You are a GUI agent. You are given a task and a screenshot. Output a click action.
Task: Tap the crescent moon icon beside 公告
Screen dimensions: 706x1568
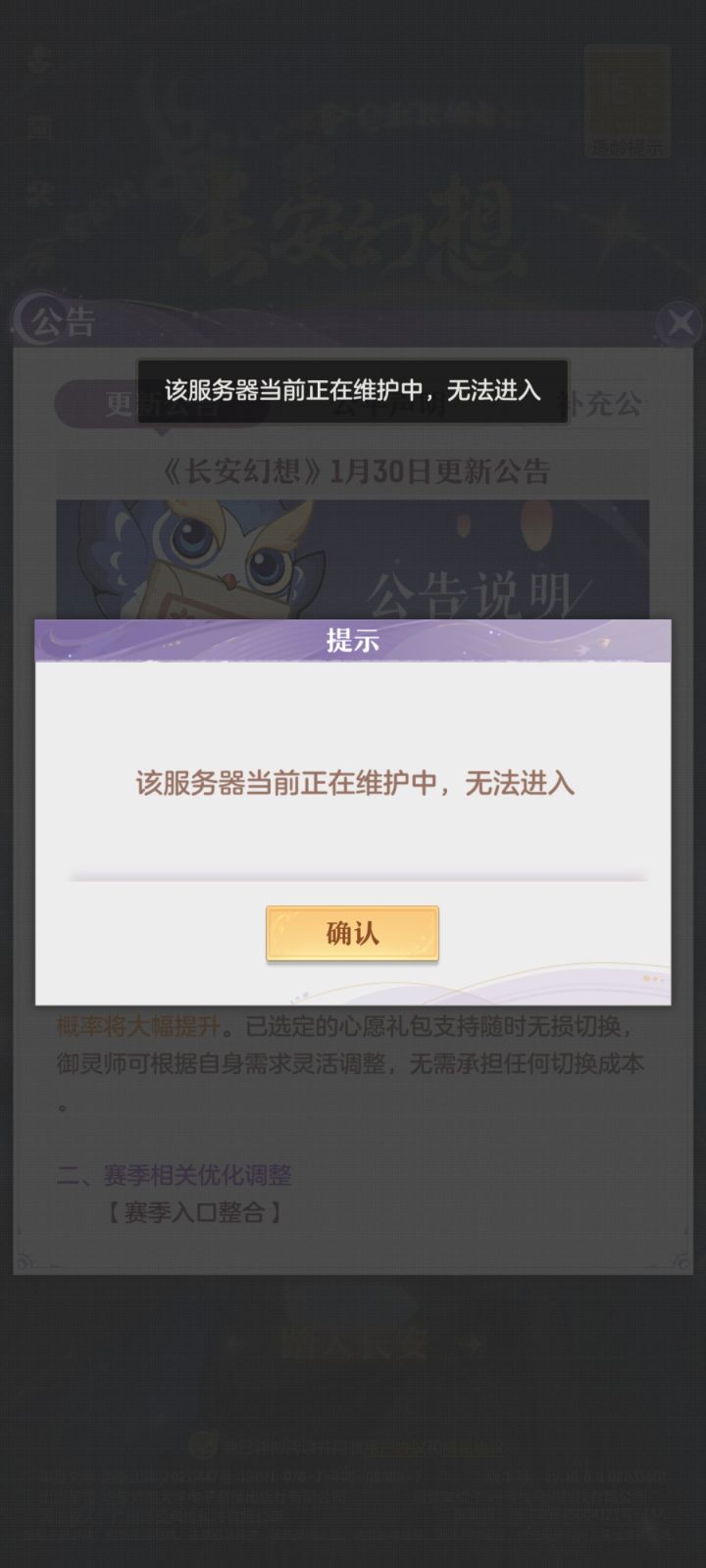26,316
